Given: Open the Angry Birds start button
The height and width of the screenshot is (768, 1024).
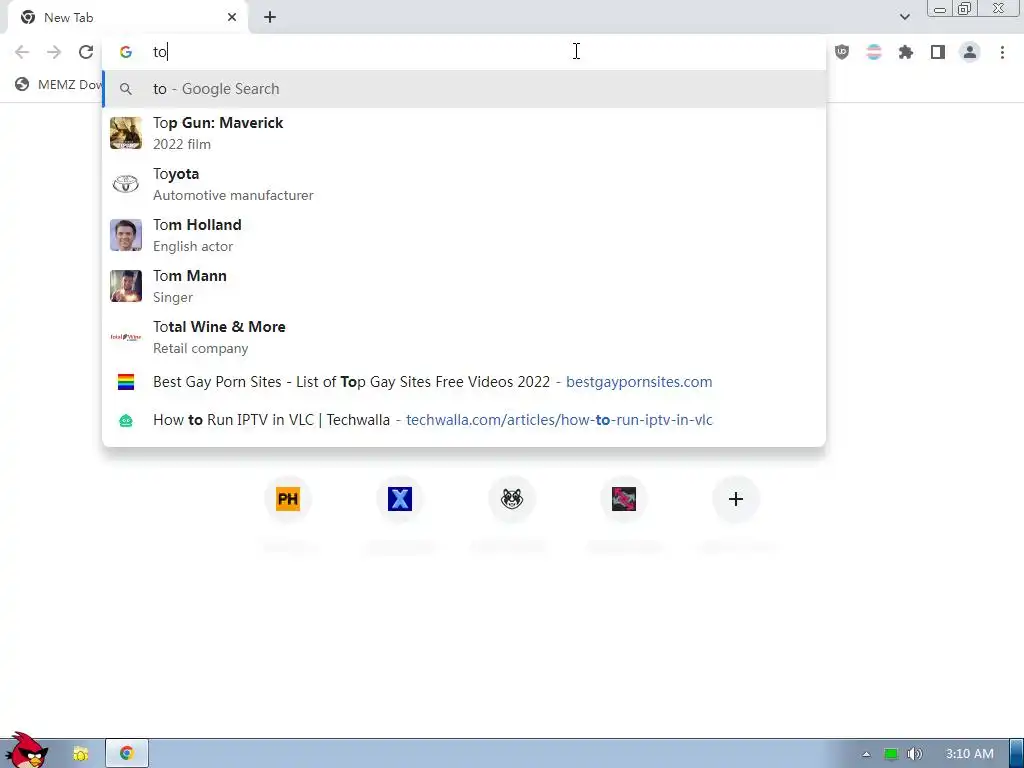Looking at the screenshot, I should [x=25, y=750].
